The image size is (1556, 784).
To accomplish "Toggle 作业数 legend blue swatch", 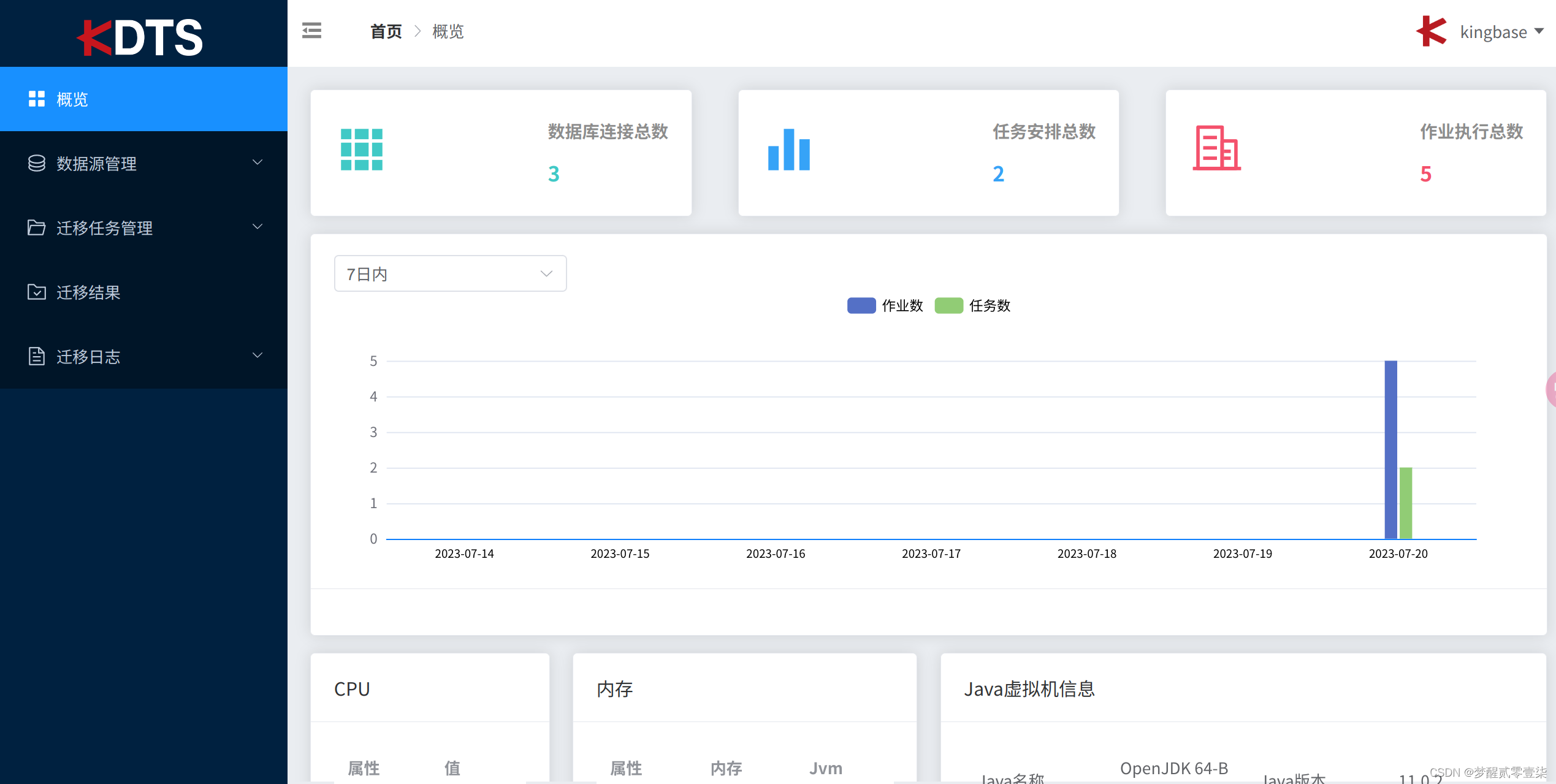I will (861, 305).
